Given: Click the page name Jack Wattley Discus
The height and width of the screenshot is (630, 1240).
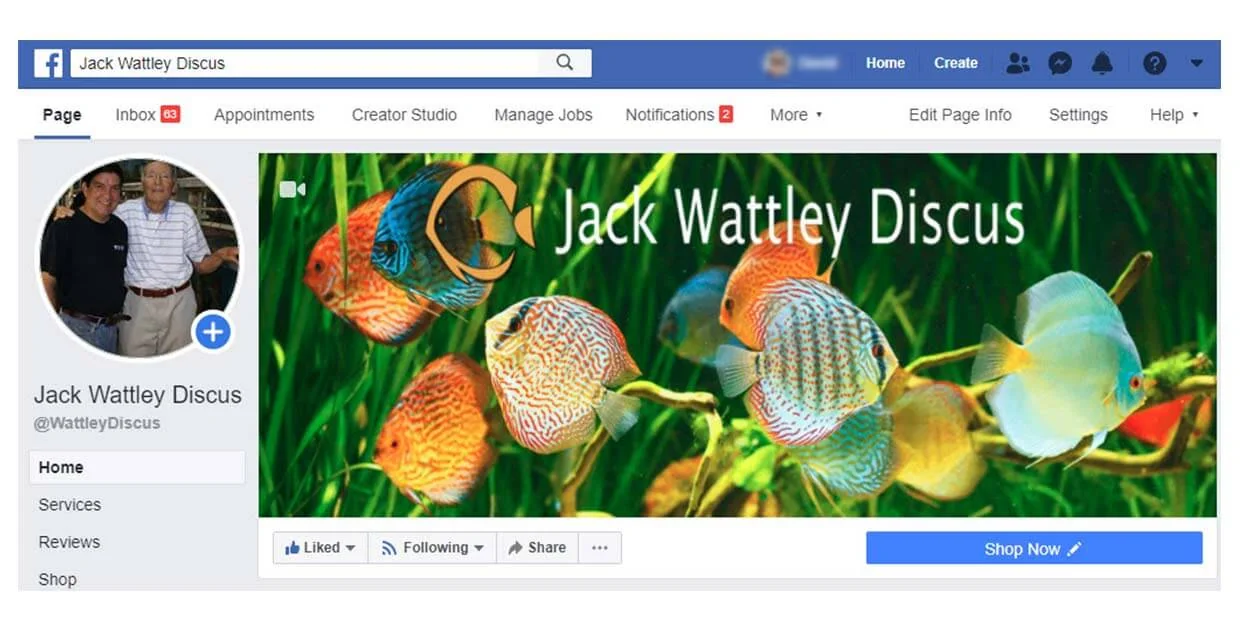Looking at the screenshot, I should tap(138, 395).
